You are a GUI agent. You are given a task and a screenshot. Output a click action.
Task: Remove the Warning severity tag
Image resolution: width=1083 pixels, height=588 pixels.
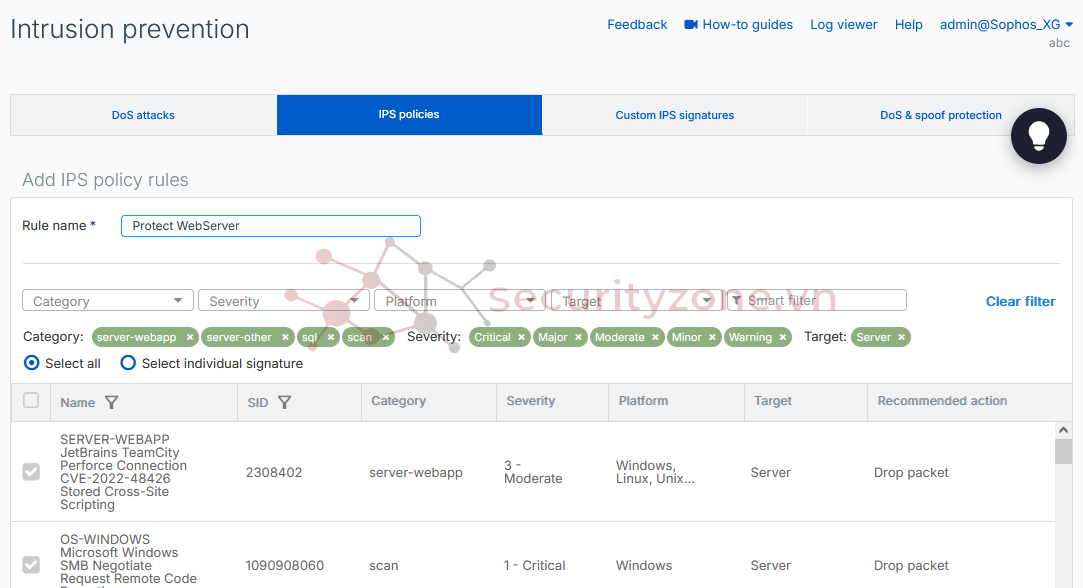click(x=783, y=338)
